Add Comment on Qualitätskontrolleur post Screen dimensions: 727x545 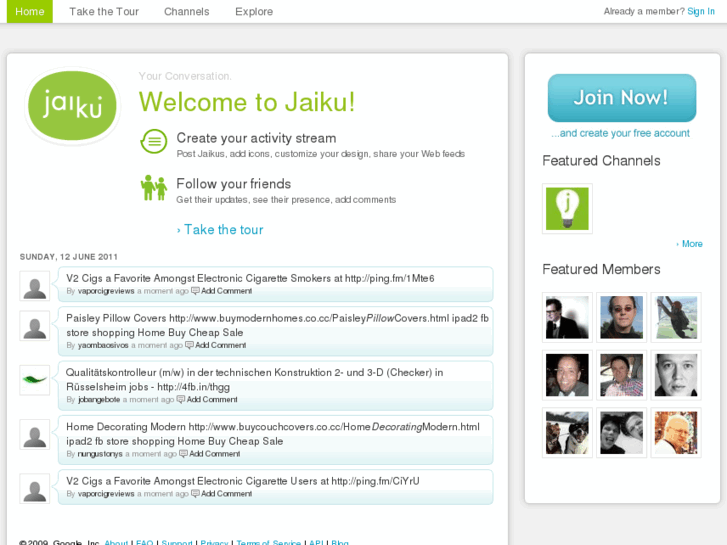tap(212, 399)
